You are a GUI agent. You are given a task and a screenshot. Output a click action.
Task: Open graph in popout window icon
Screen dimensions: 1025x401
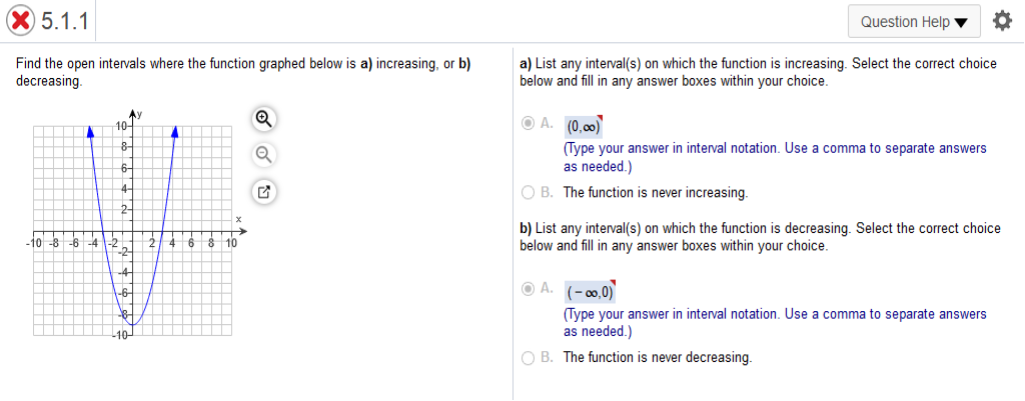coord(263,192)
